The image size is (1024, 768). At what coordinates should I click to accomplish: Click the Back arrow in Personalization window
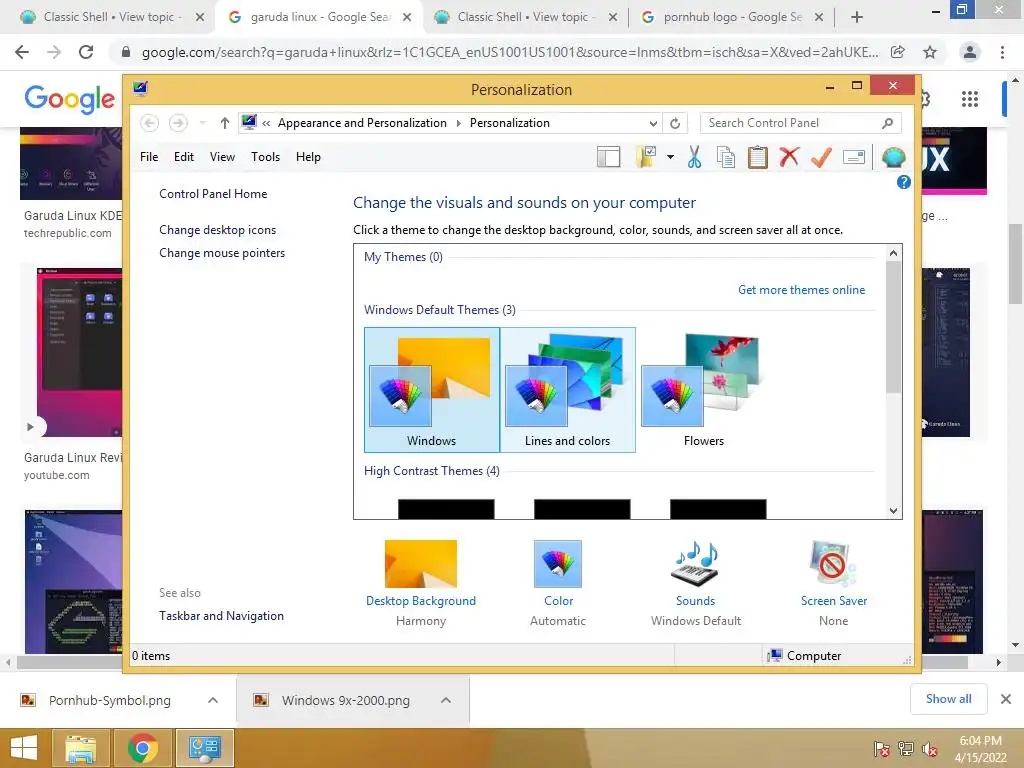[149, 123]
